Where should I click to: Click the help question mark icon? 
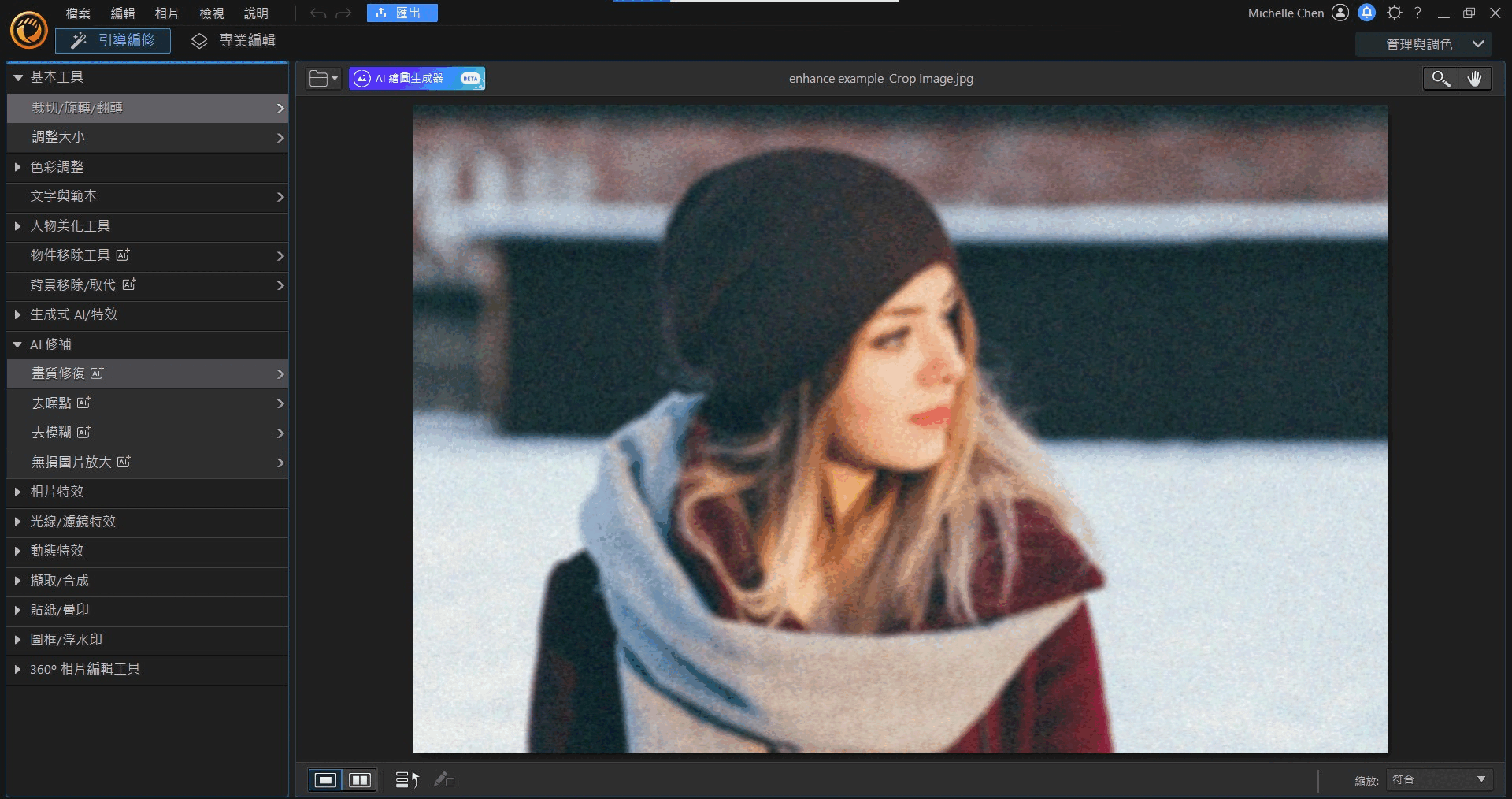pyautogui.click(x=1417, y=13)
